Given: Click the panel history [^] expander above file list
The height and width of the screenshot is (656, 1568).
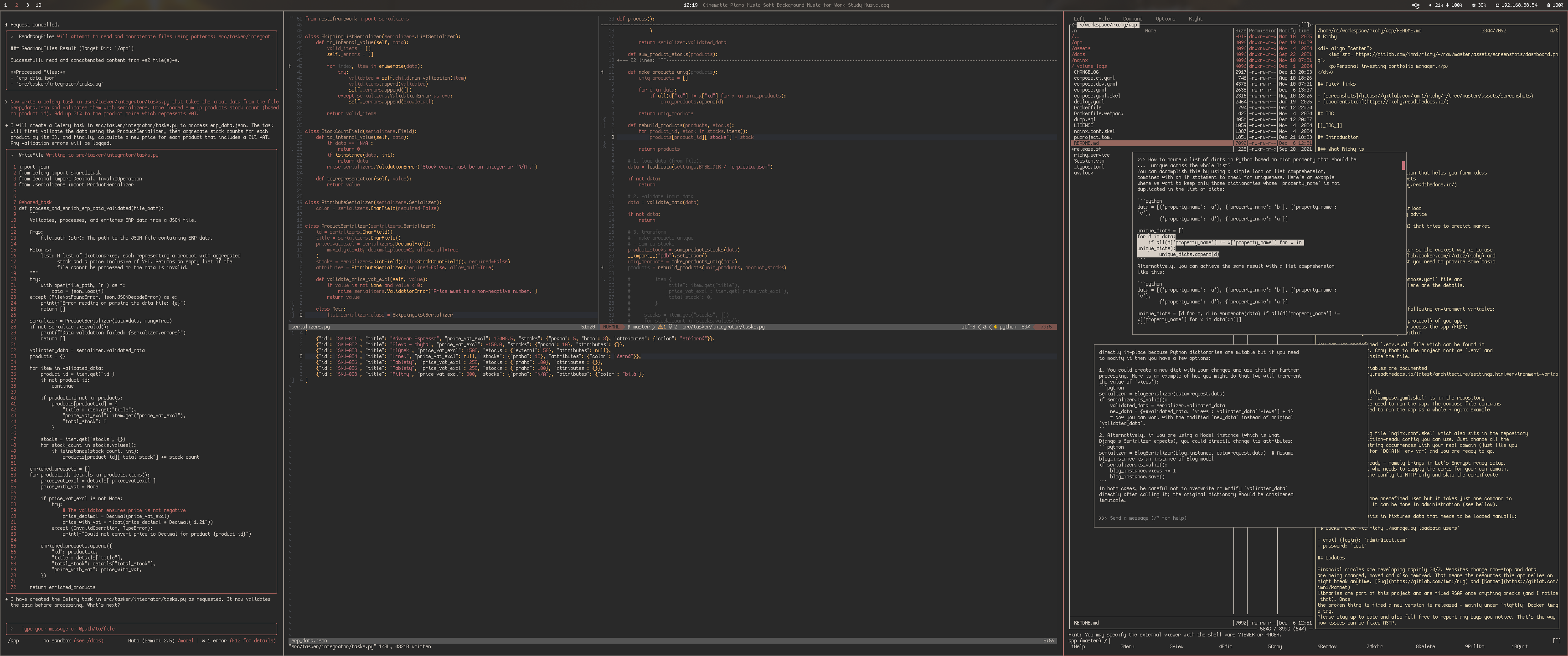Looking at the screenshot, I should coord(1305,25).
